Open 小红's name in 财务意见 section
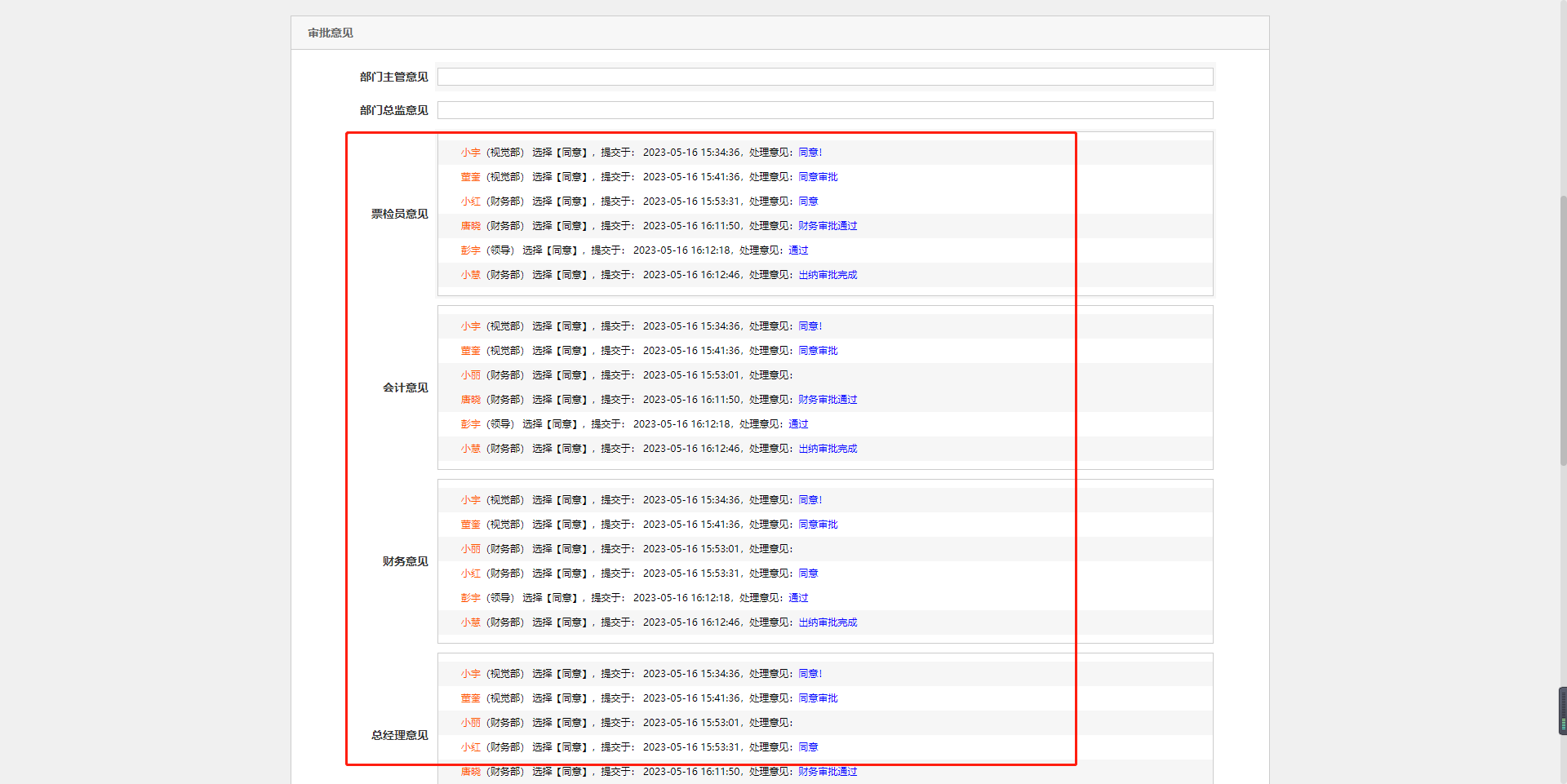 470,574
